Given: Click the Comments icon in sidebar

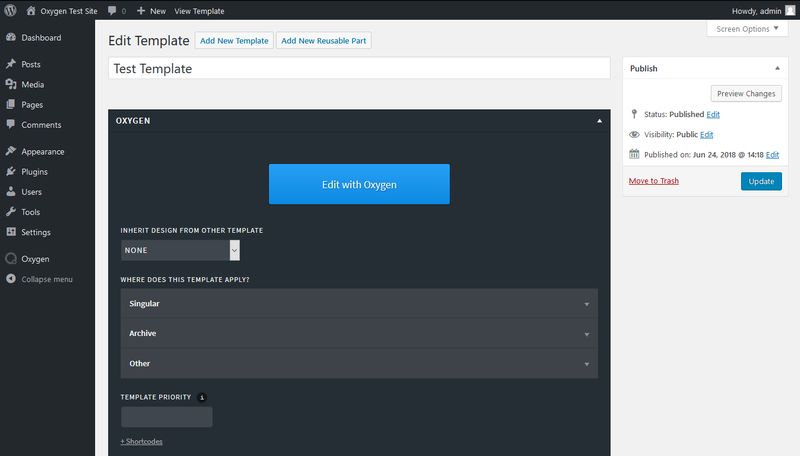Looking at the screenshot, I should [x=11, y=124].
